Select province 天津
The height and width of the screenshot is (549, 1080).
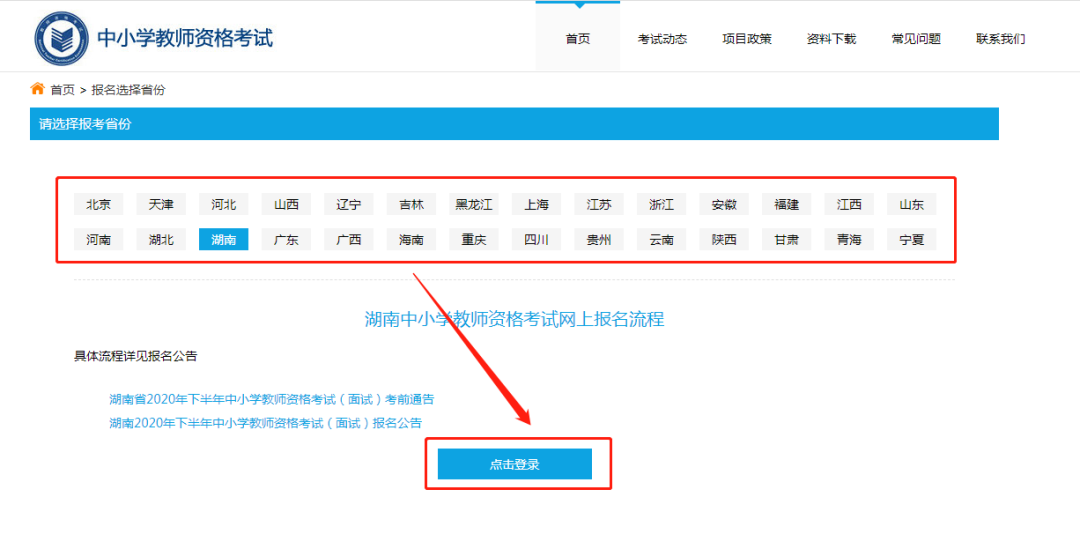161,204
